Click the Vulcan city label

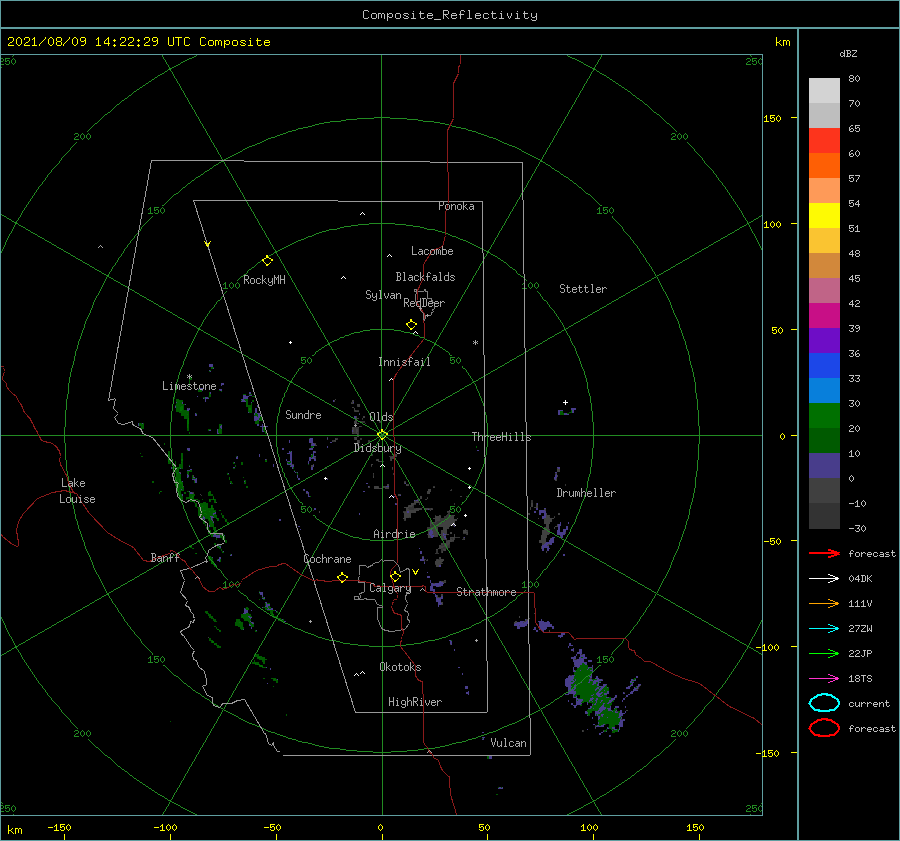click(509, 743)
